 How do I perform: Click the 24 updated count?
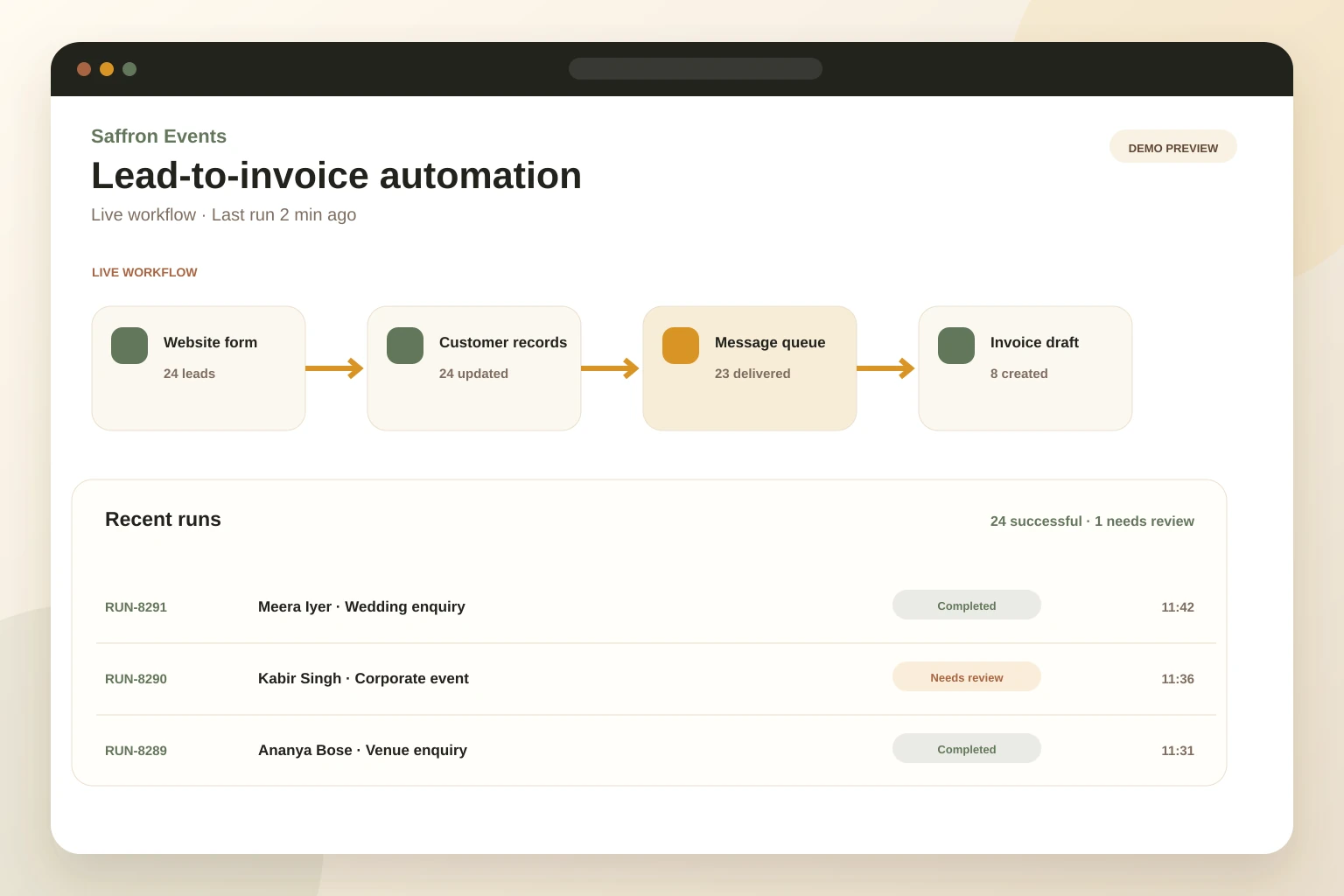pyautogui.click(x=473, y=374)
